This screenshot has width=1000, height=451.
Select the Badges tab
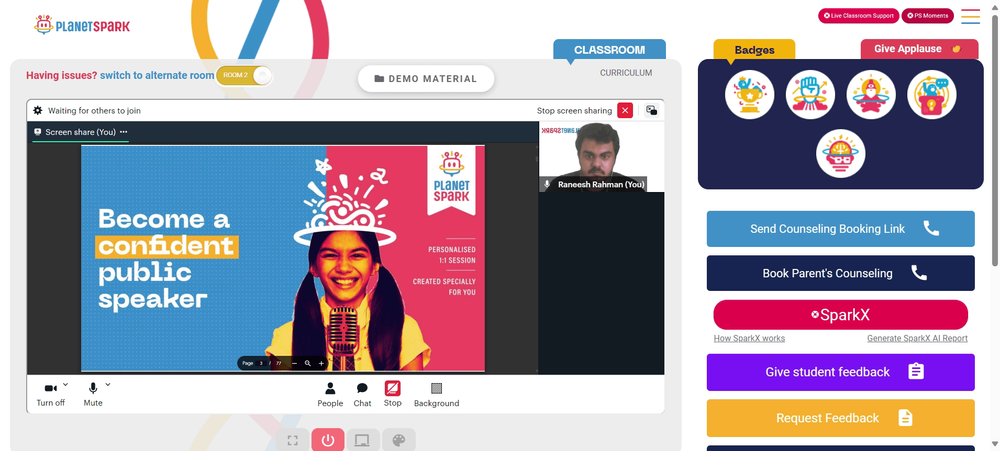click(x=754, y=50)
